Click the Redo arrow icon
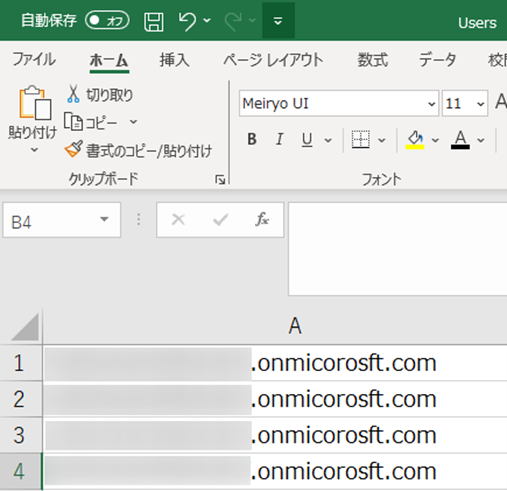This screenshot has width=507, height=491. 233,21
